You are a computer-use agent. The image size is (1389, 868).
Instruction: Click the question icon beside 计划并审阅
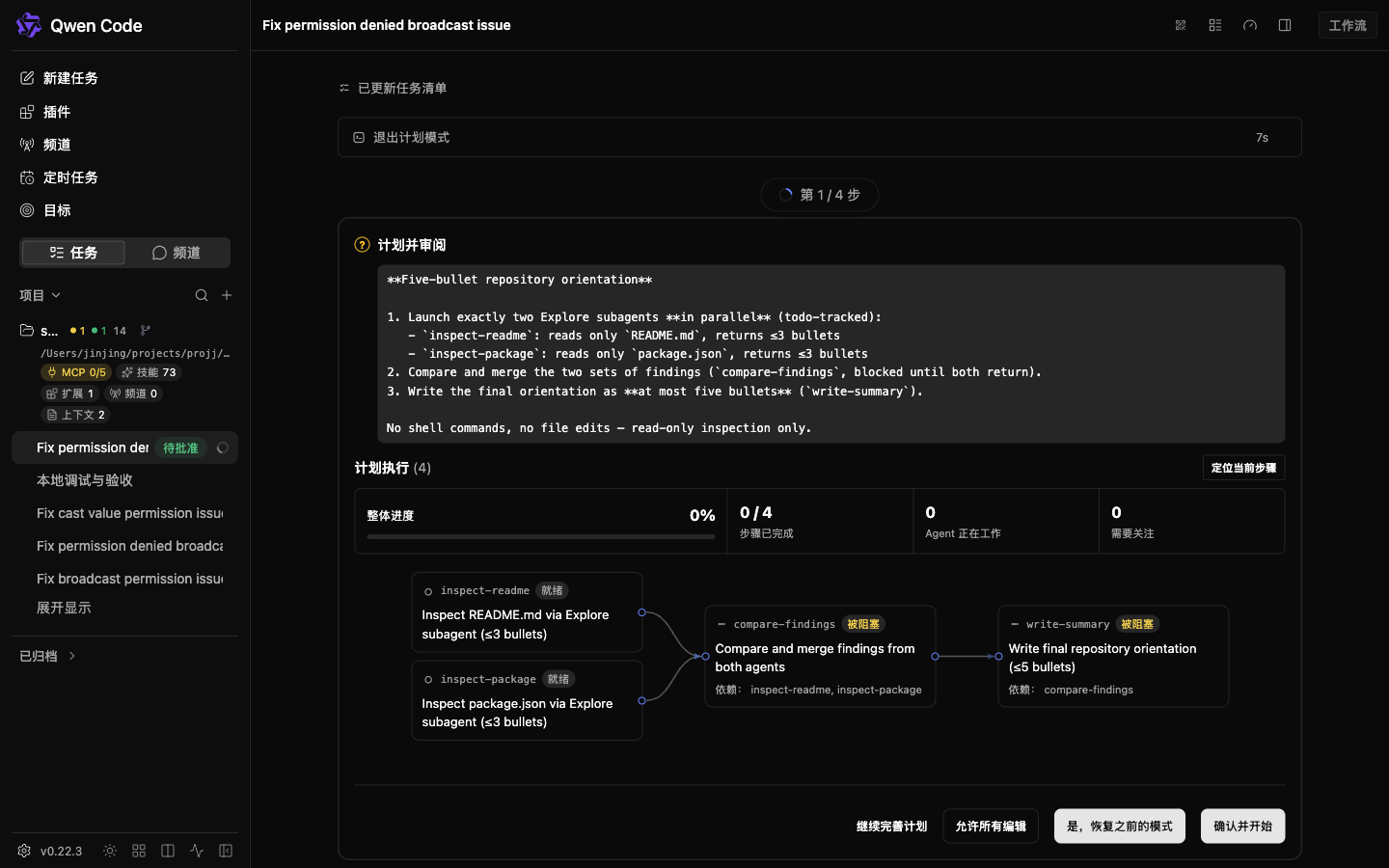(x=363, y=245)
